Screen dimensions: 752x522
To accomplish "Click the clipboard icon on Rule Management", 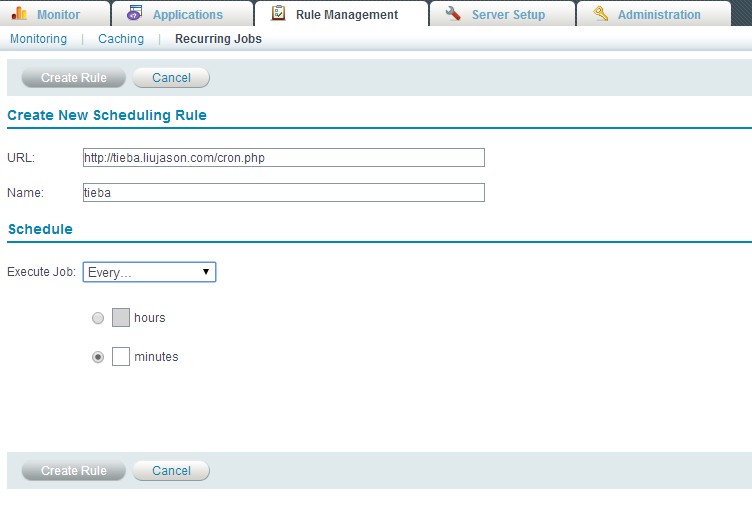I will 278,14.
